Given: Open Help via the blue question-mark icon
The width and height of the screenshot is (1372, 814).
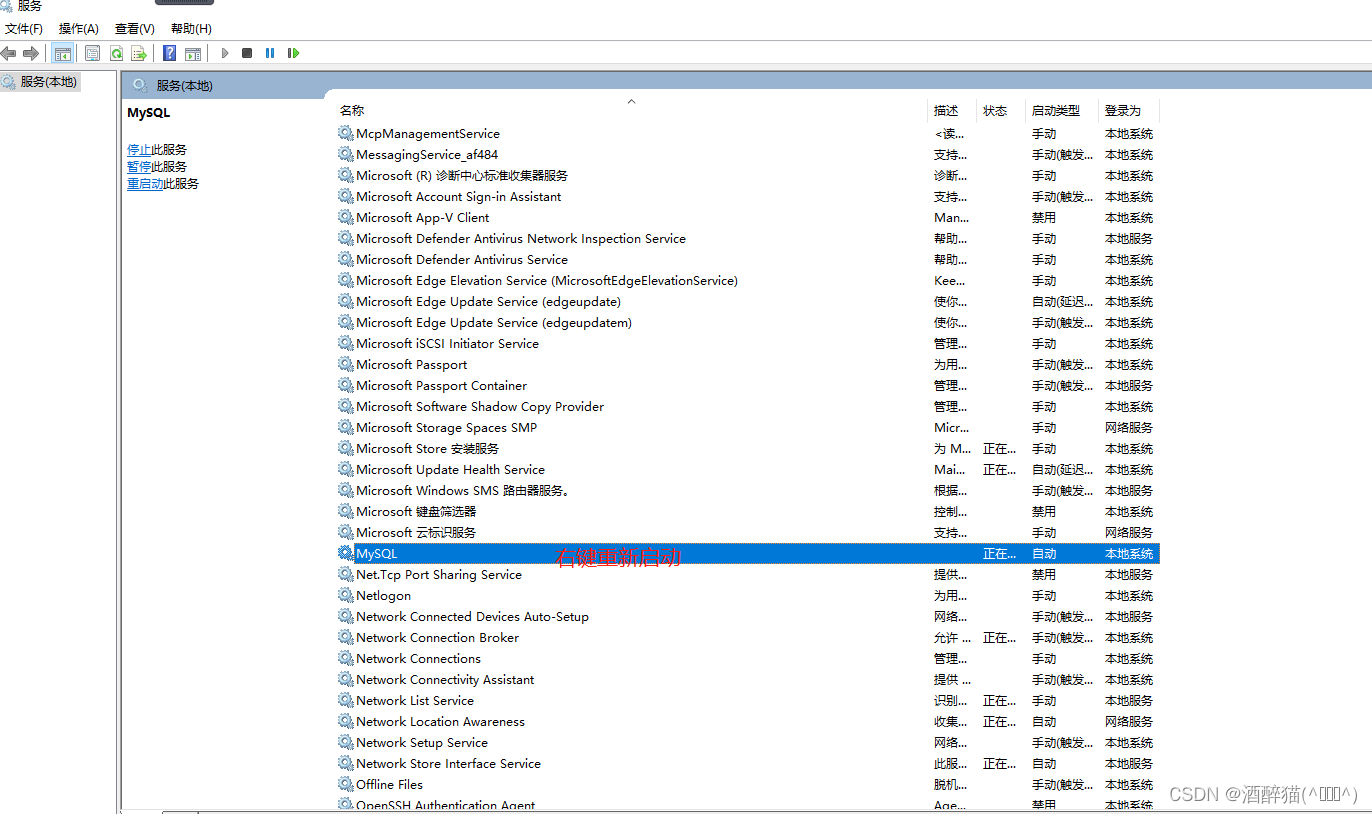Looking at the screenshot, I should (170, 53).
